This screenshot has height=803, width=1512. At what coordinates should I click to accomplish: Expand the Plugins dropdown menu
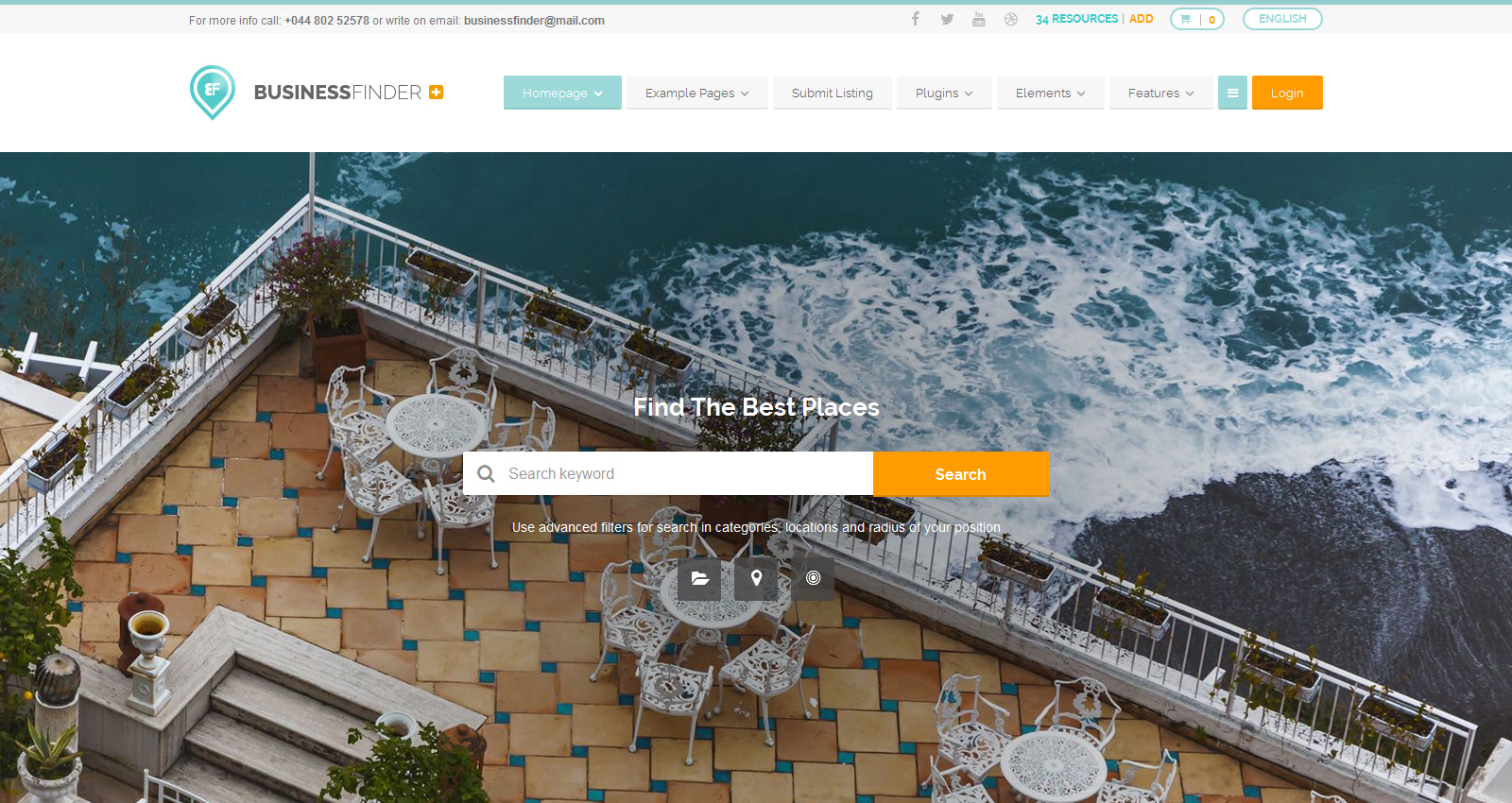944,93
